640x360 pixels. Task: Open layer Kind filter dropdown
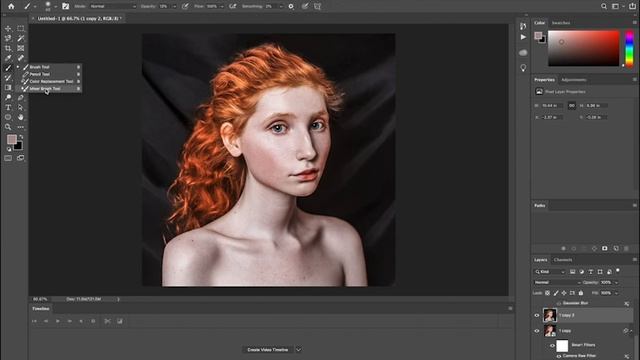coord(550,272)
